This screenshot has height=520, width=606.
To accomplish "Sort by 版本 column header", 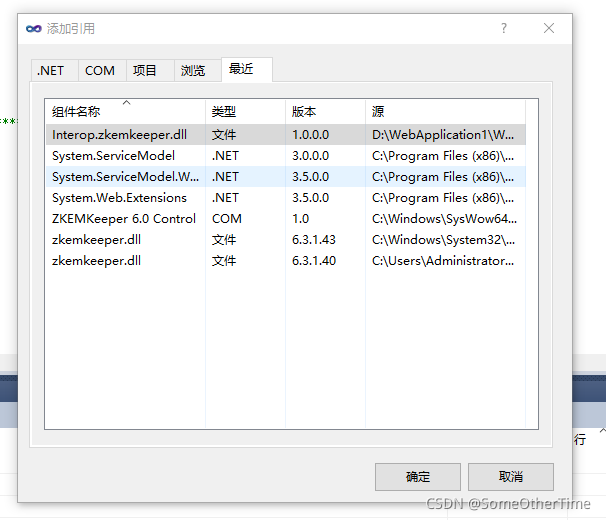I will click(325, 111).
